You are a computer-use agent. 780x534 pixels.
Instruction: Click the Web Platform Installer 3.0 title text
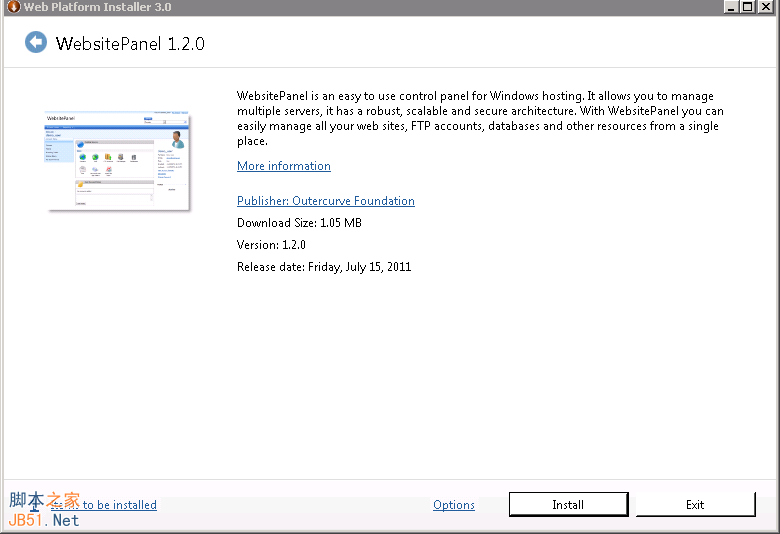[98, 7]
